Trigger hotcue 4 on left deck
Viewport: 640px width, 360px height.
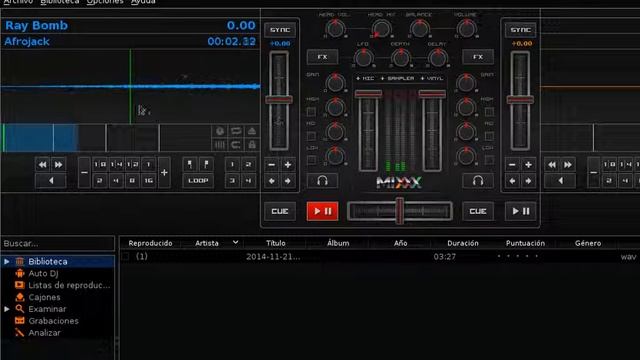248,180
